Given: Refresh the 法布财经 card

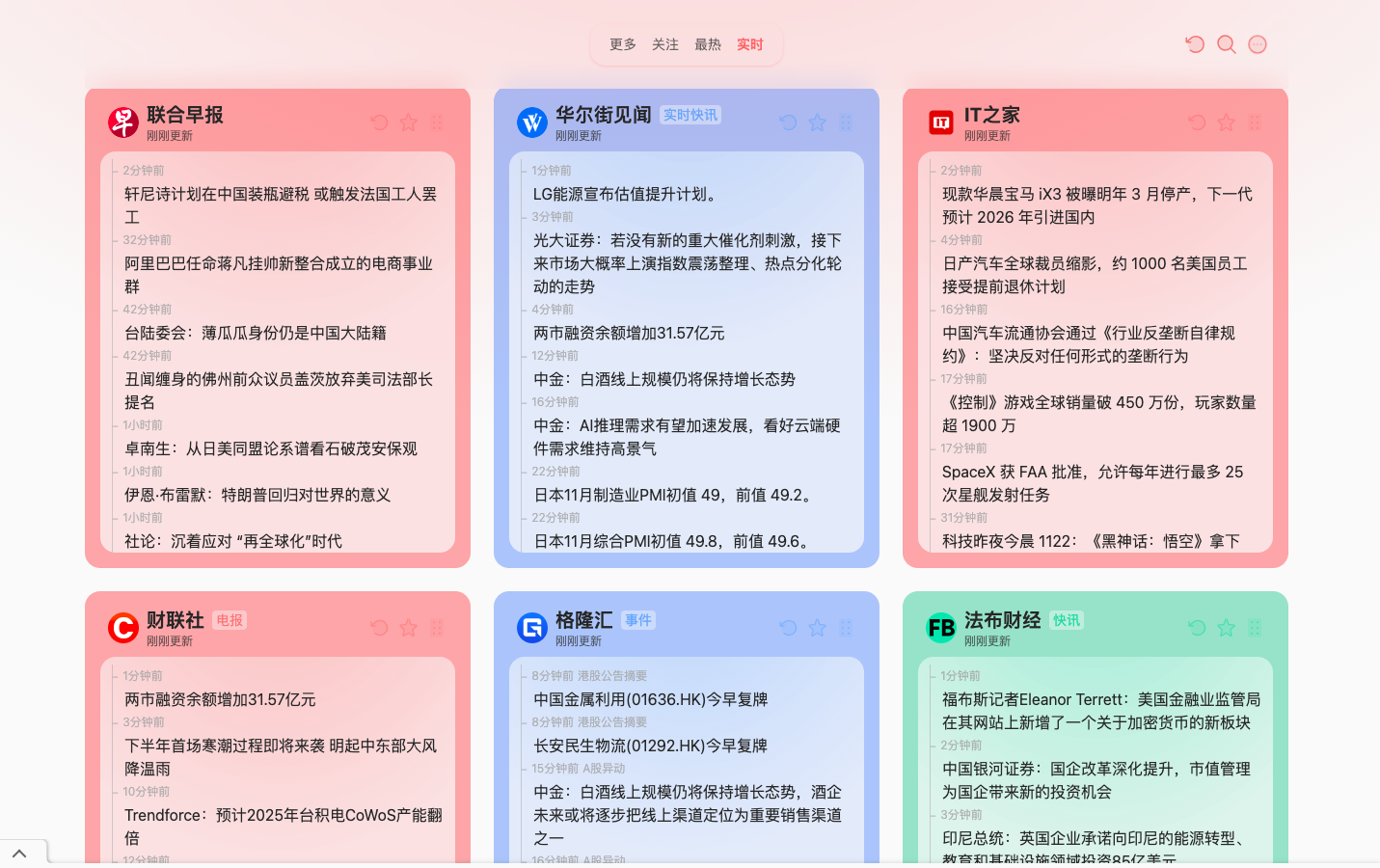Looking at the screenshot, I should (1197, 628).
